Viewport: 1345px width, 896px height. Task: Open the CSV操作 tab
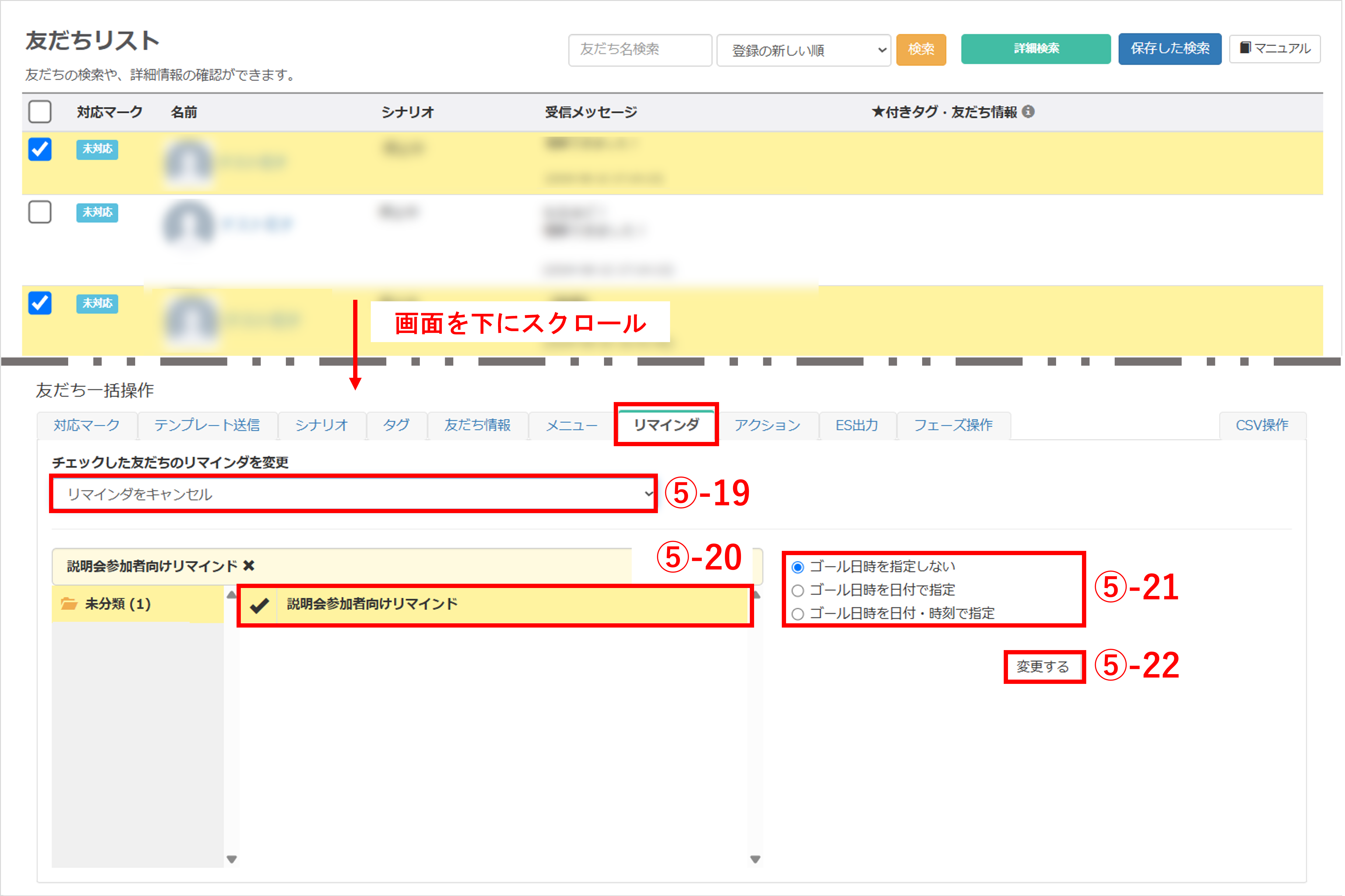point(1262,425)
